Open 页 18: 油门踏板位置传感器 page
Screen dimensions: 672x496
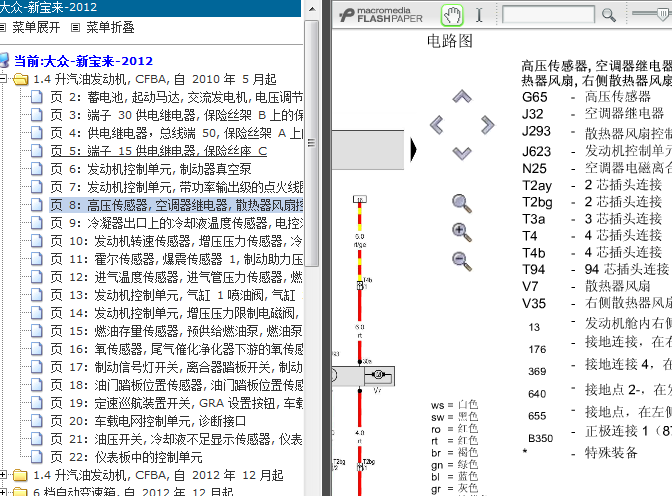point(177,385)
